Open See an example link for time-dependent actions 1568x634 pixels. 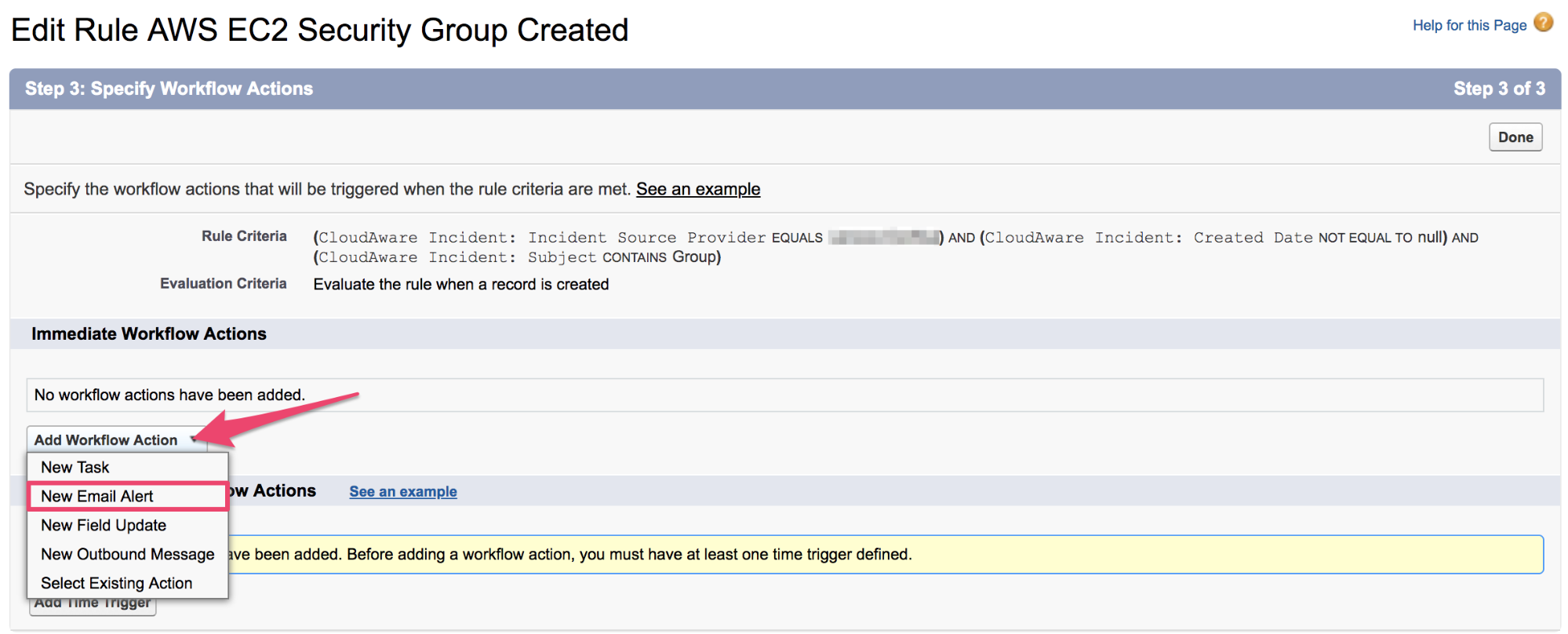402,491
